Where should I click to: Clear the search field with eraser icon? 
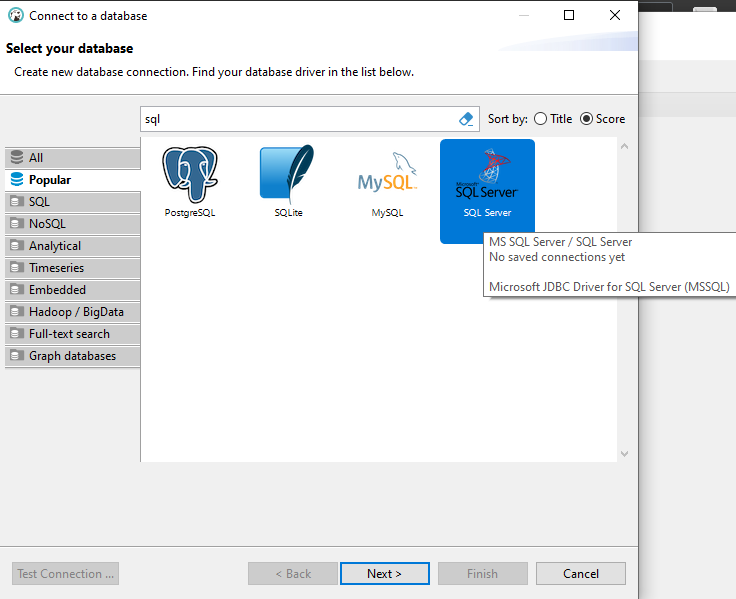pyautogui.click(x=466, y=119)
